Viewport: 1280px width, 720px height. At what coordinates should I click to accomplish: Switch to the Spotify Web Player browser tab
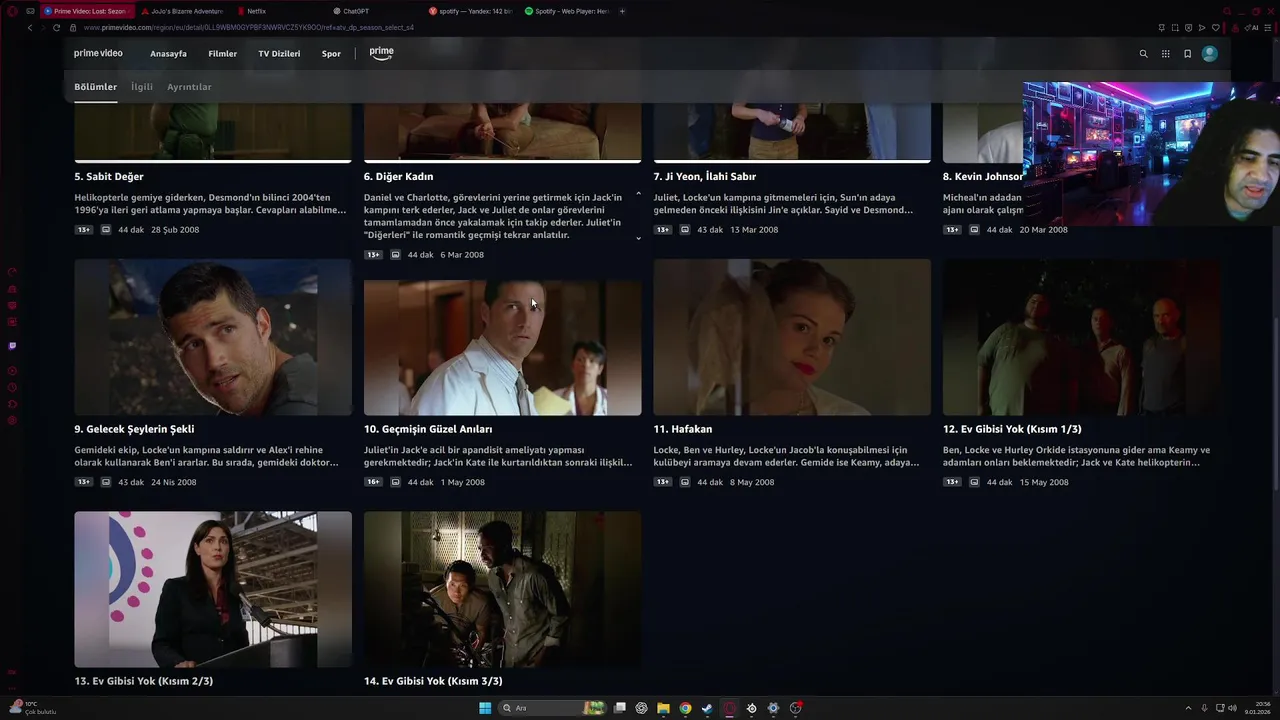pyautogui.click(x=568, y=11)
